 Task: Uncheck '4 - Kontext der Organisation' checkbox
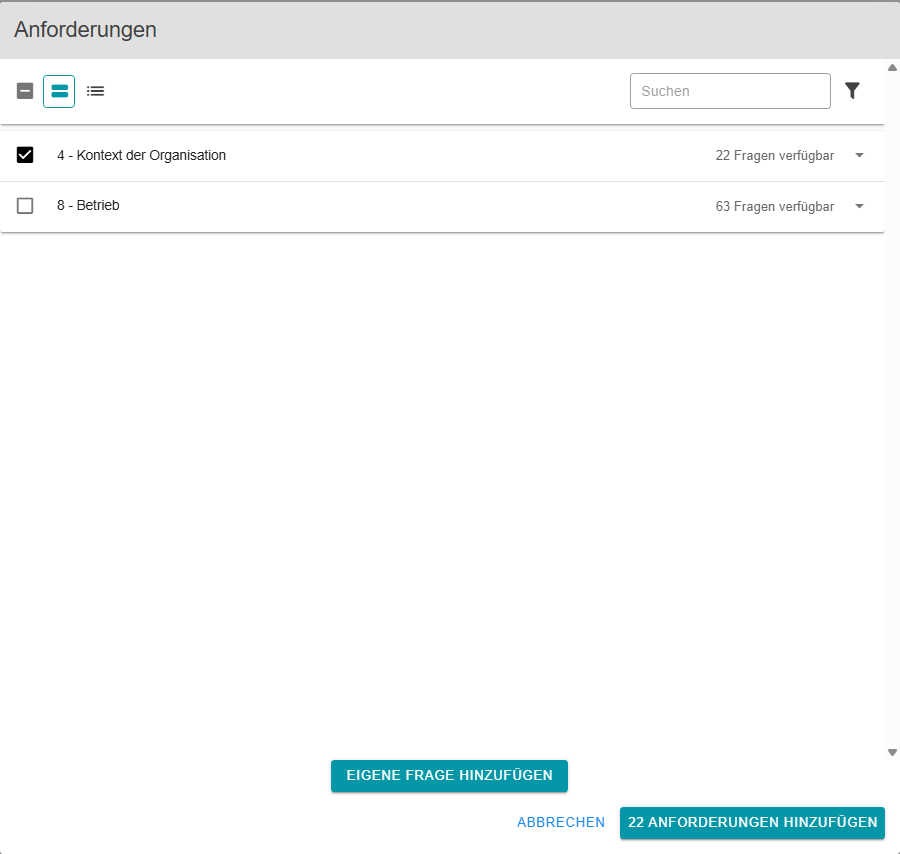[25, 155]
